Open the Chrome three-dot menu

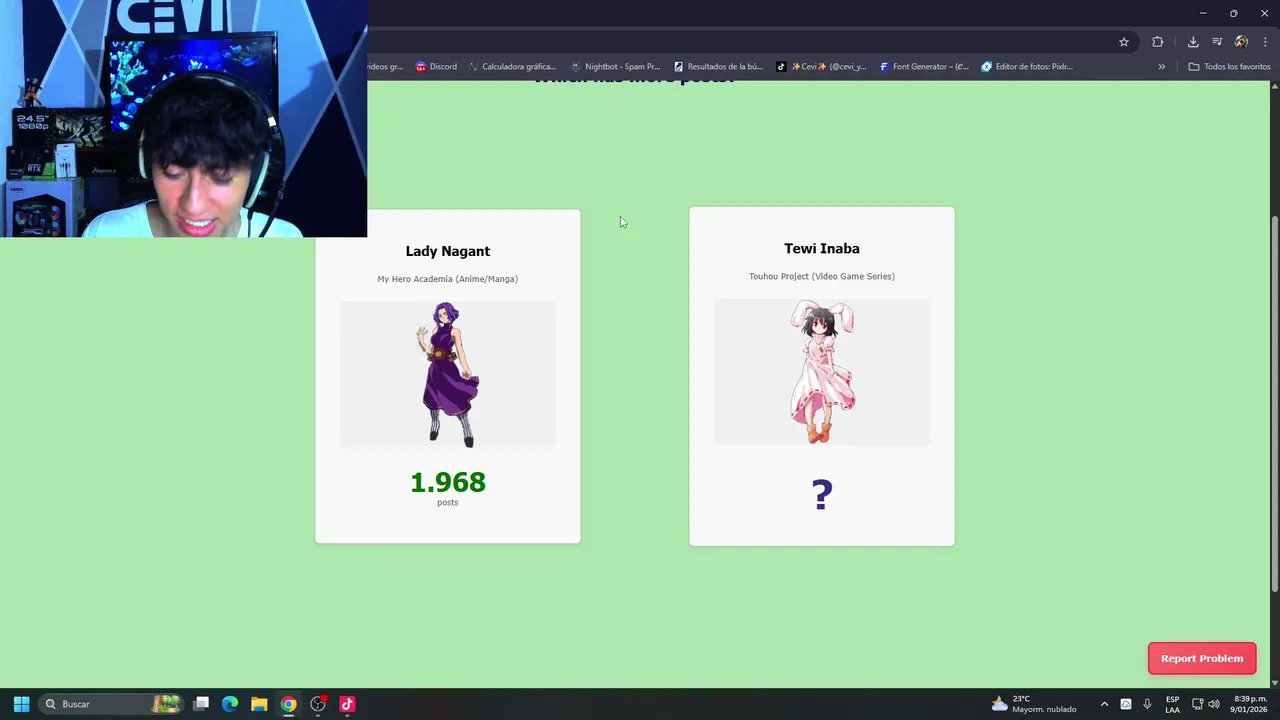pos(1265,42)
